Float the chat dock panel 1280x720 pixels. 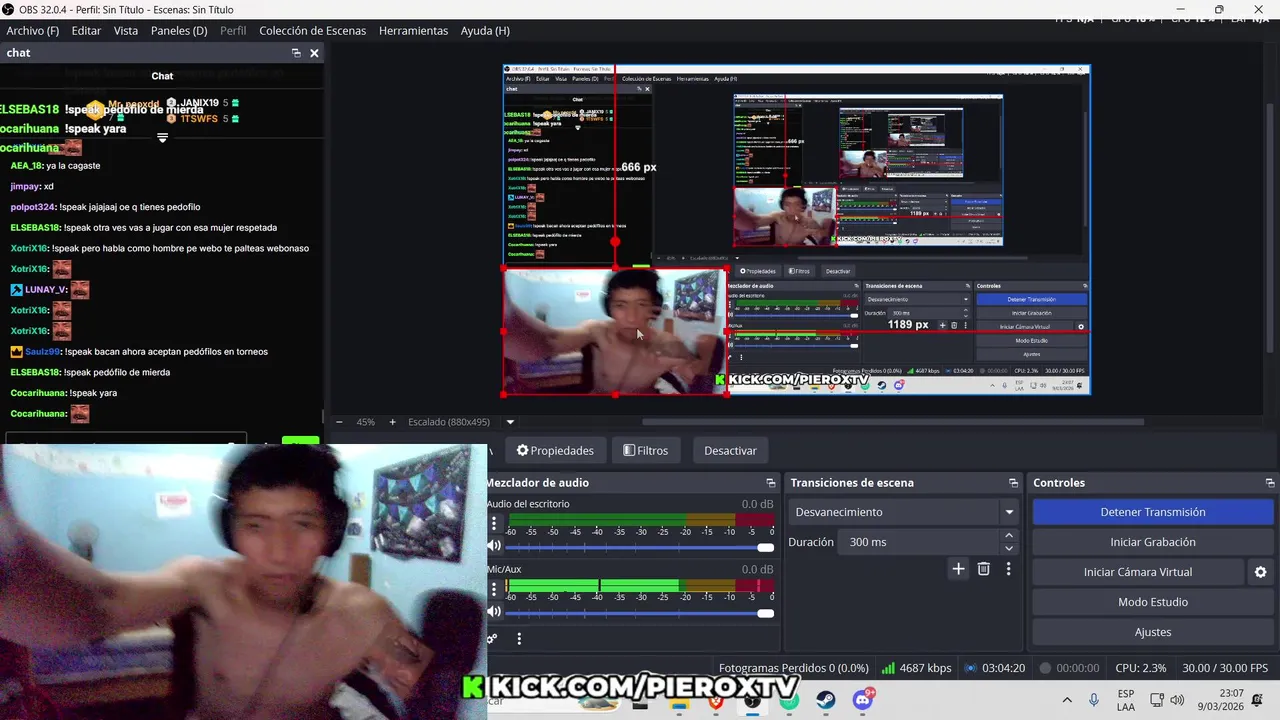point(296,53)
